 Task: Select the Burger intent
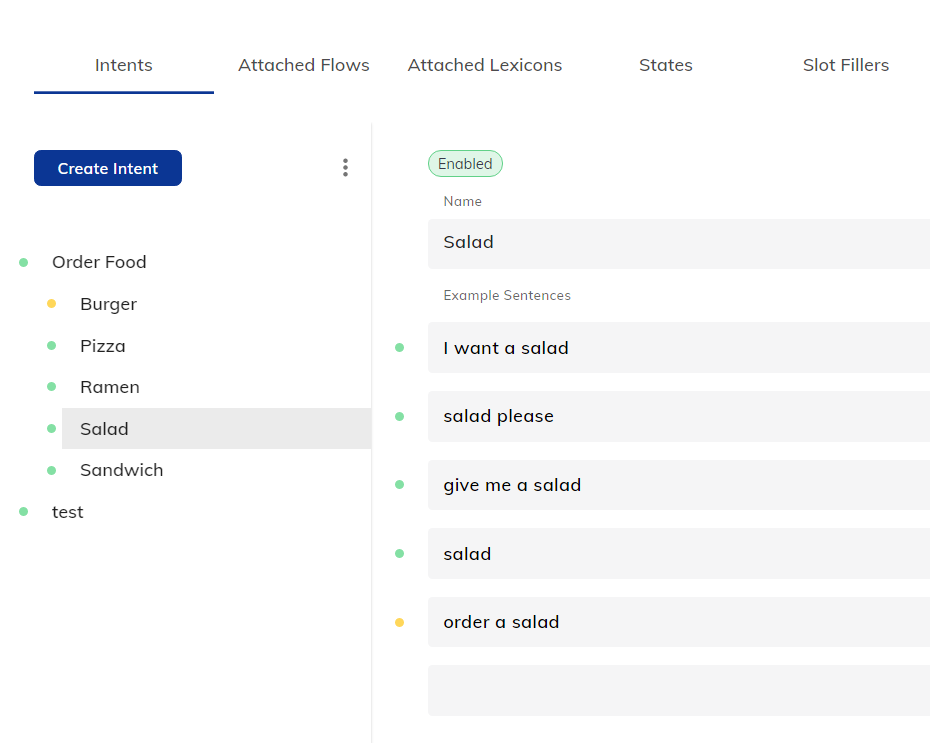[109, 304]
